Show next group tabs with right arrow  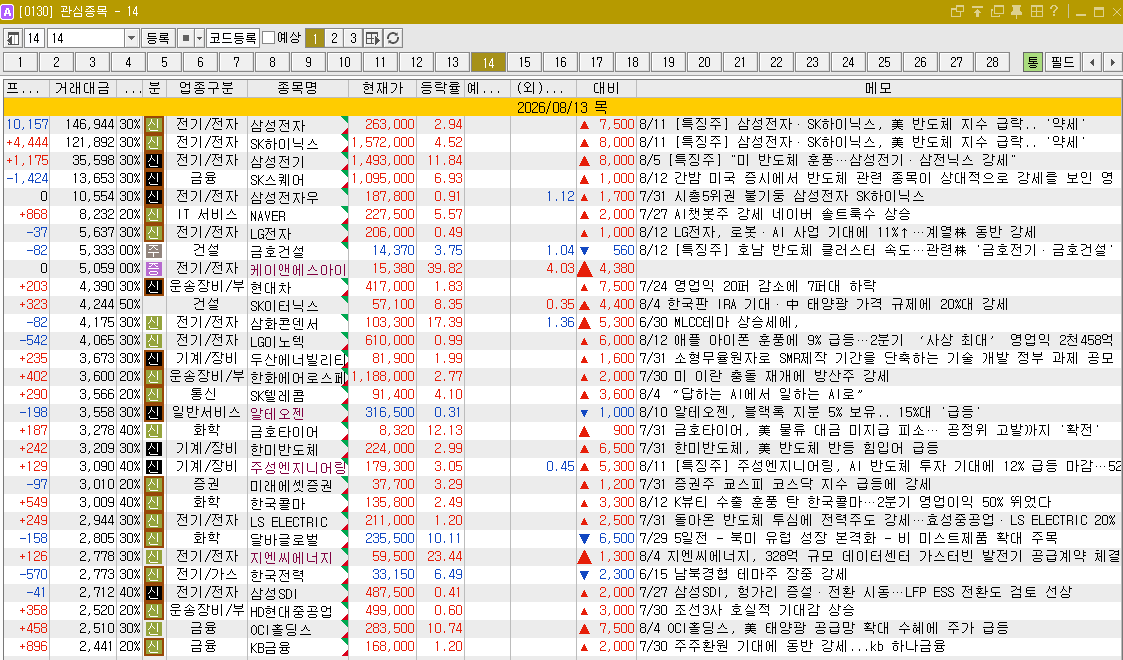(1112, 62)
